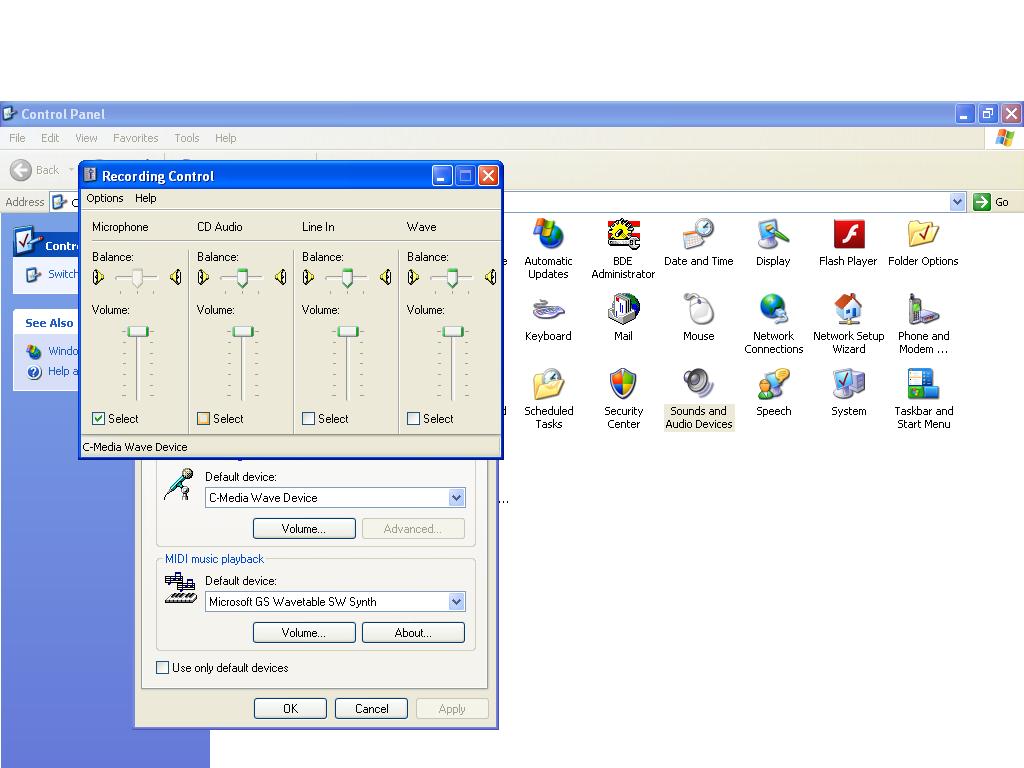This screenshot has width=1024, height=768.
Task: Launch the Network Setup Wizard
Action: 848,324
